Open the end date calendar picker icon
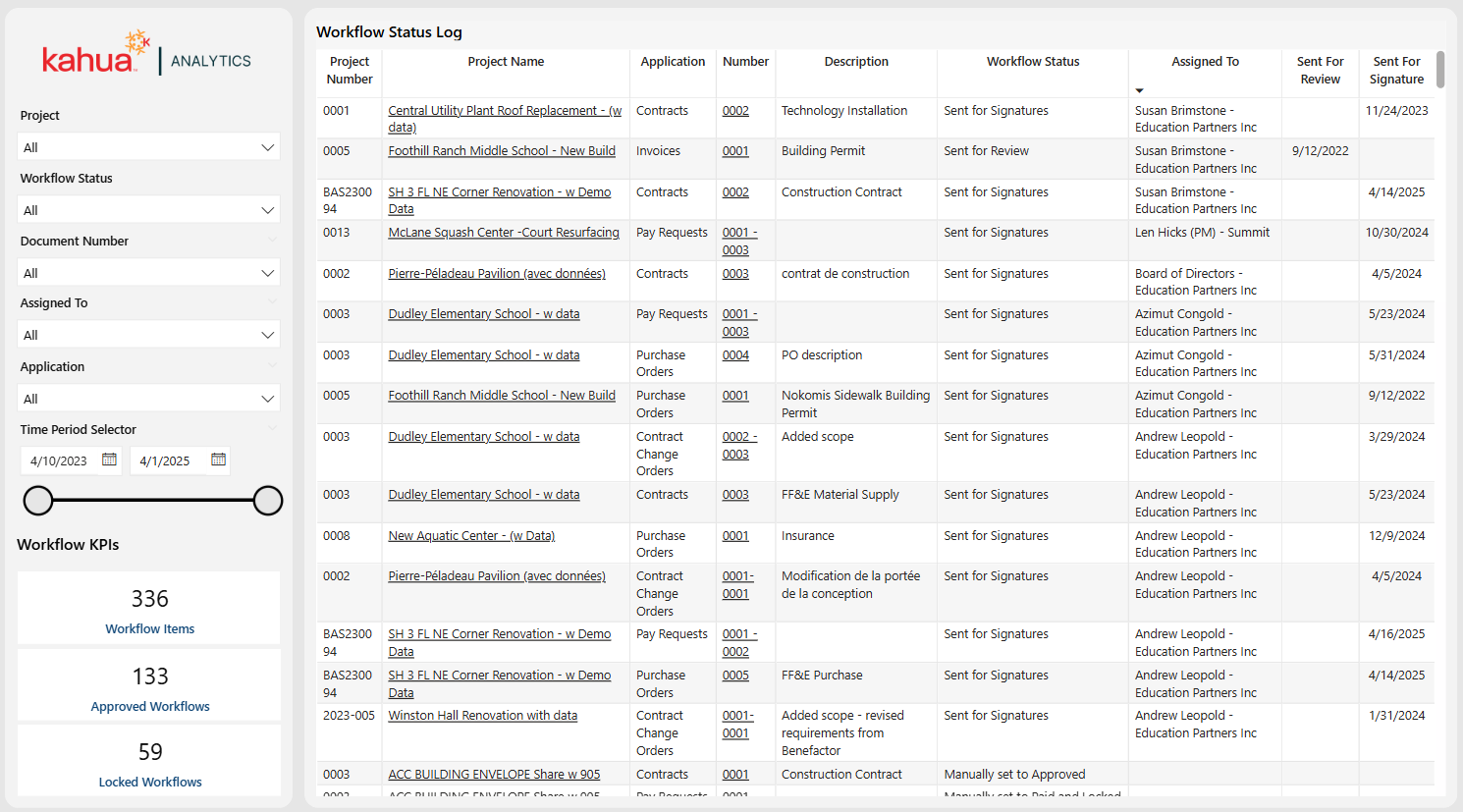This screenshot has width=1463, height=812. click(x=218, y=460)
